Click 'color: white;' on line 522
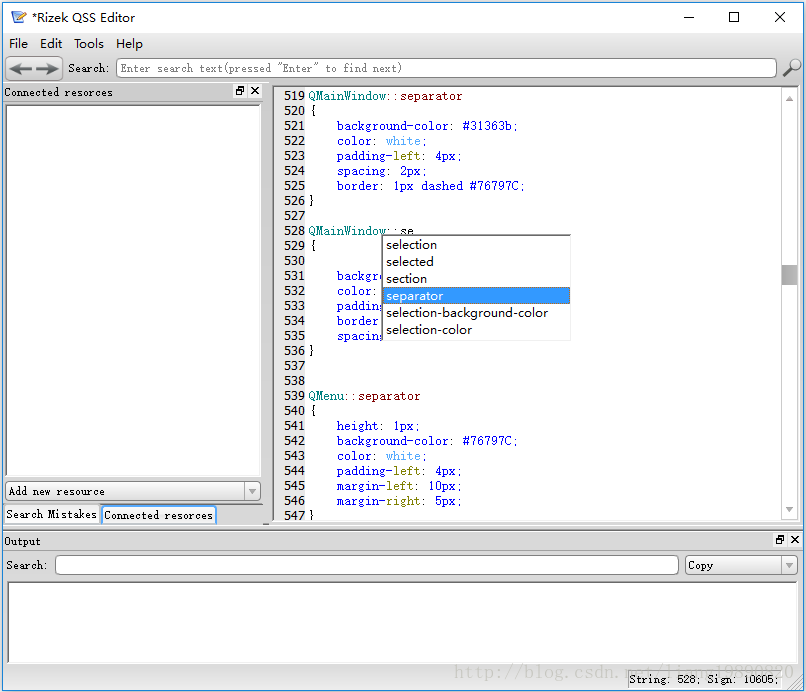 [381, 141]
